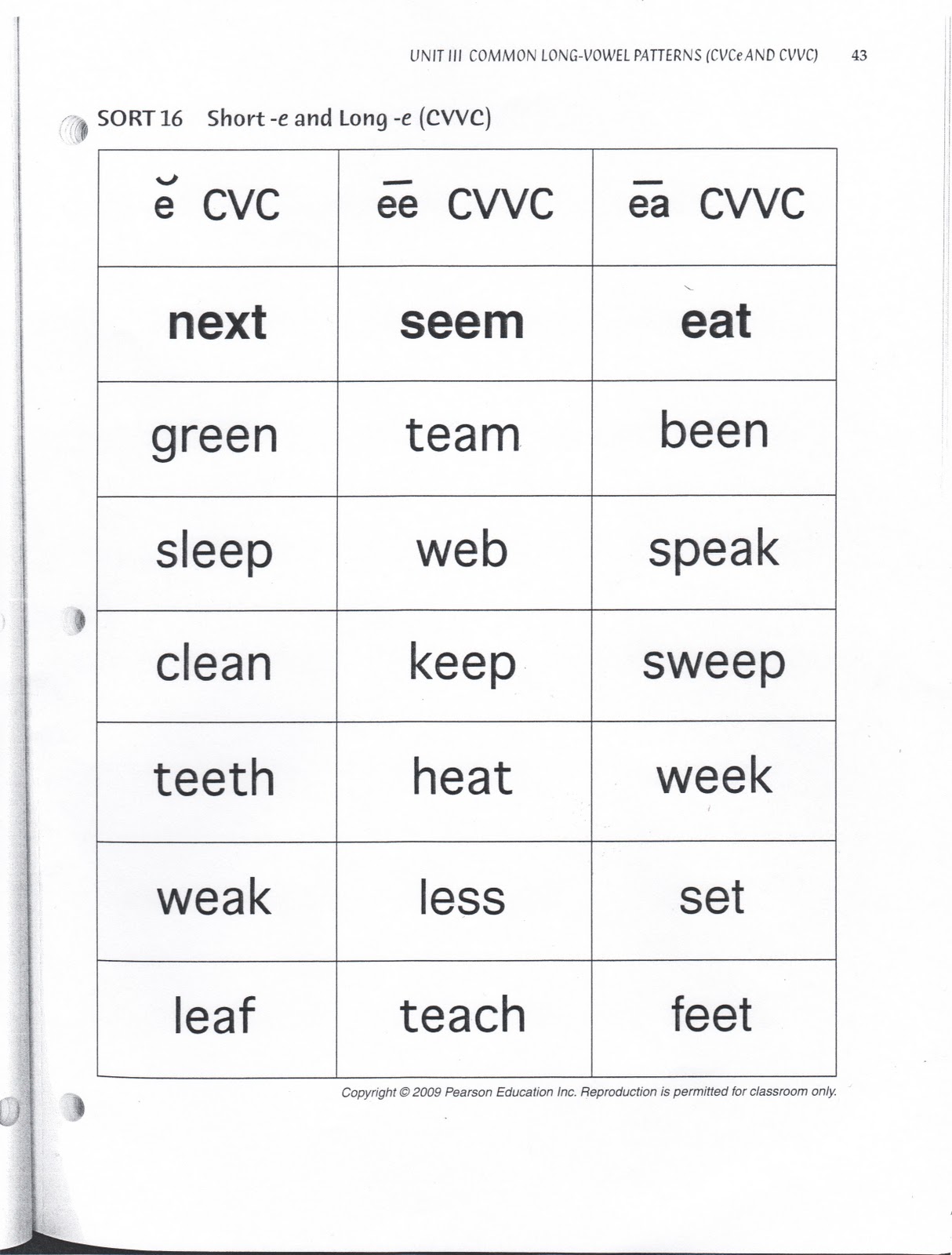952x1255 pixels.
Task: Select the 'seem' word card
Action: click(464, 323)
